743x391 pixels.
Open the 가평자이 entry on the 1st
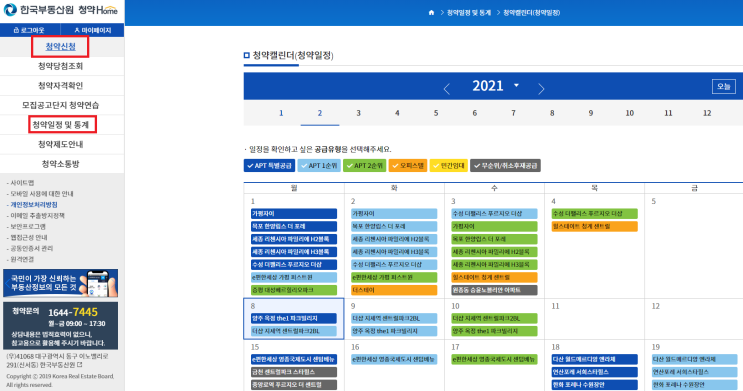point(294,214)
